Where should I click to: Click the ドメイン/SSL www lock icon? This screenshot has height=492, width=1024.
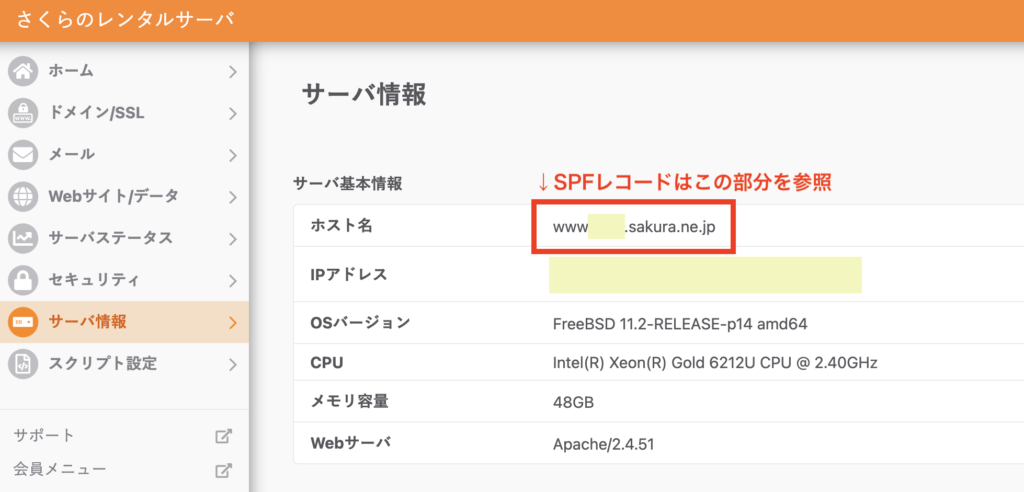24,114
